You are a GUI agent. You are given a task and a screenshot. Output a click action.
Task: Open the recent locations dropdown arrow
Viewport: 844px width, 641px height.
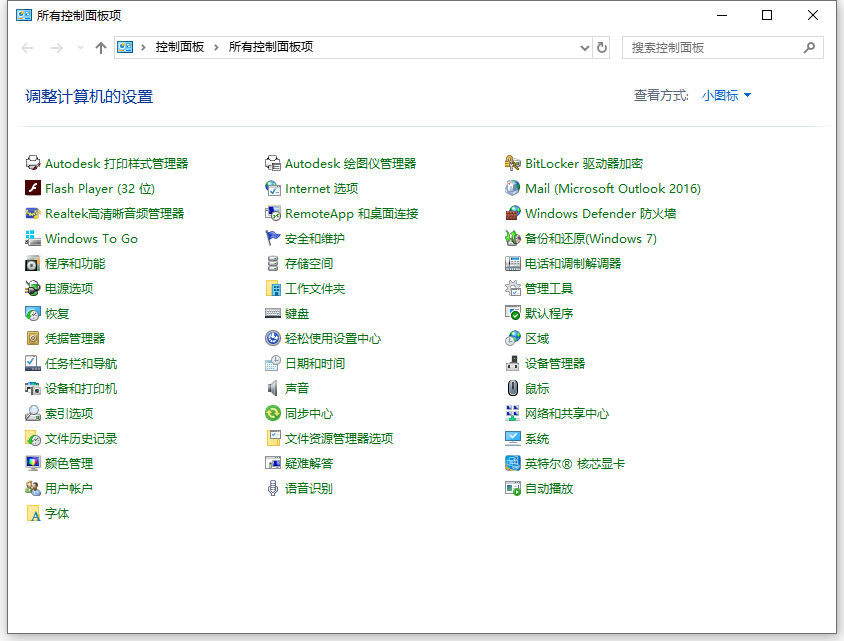pyautogui.click(x=80, y=48)
